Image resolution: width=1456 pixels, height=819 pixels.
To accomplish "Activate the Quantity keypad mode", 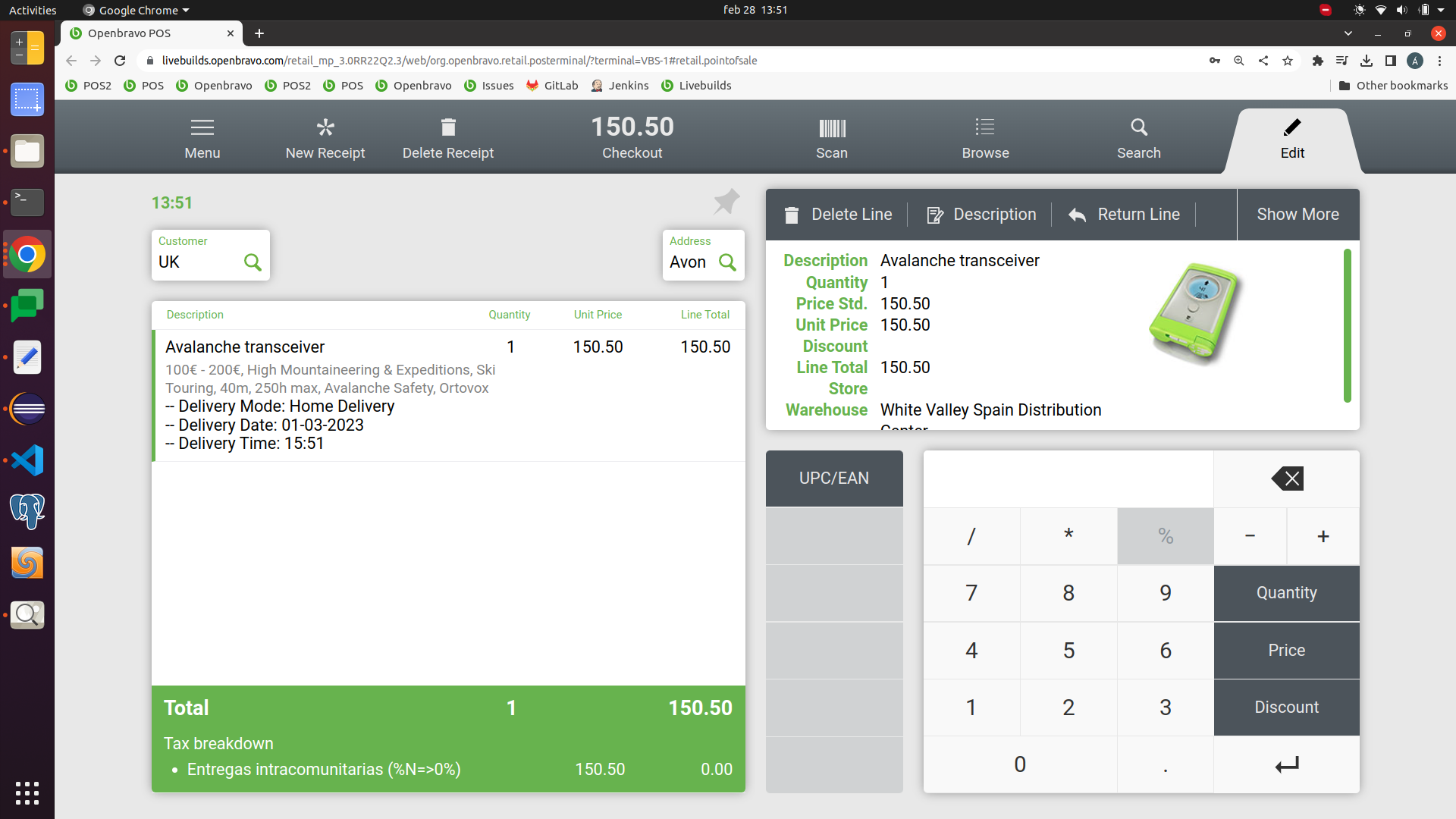I will coord(1286,593).
